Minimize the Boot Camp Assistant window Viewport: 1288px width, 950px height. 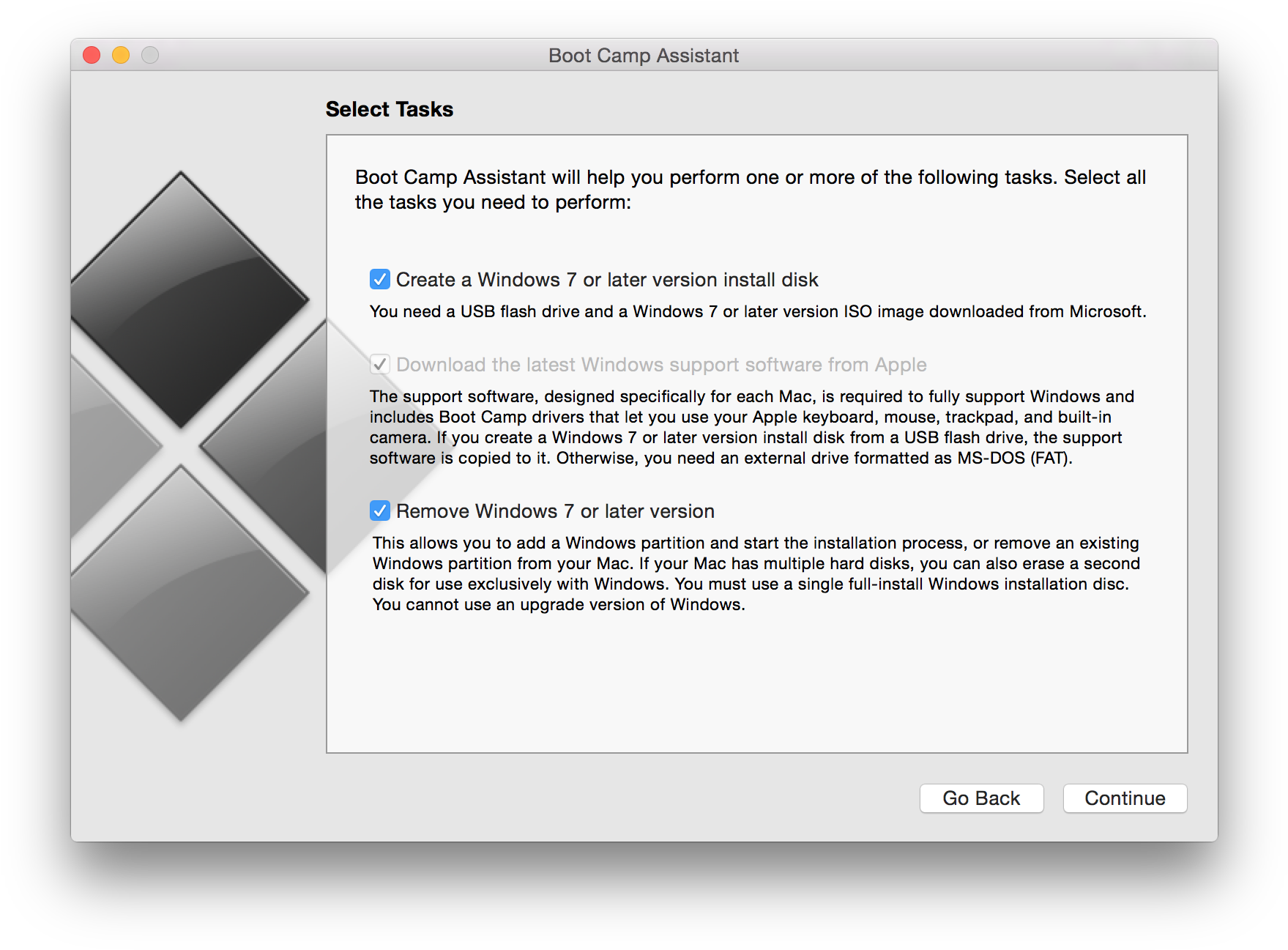[121, 55]
